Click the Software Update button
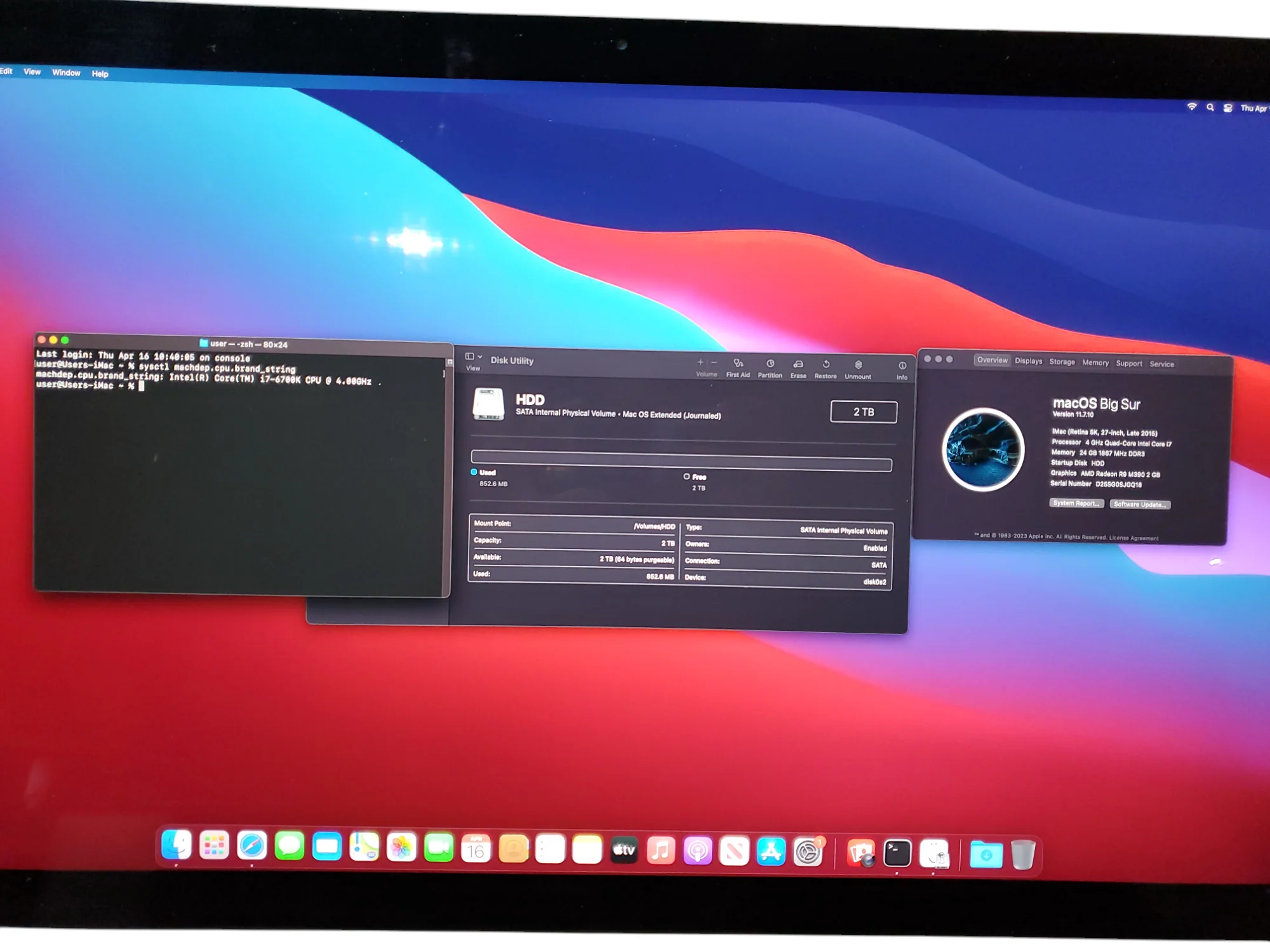 [x=1140, y=505]
